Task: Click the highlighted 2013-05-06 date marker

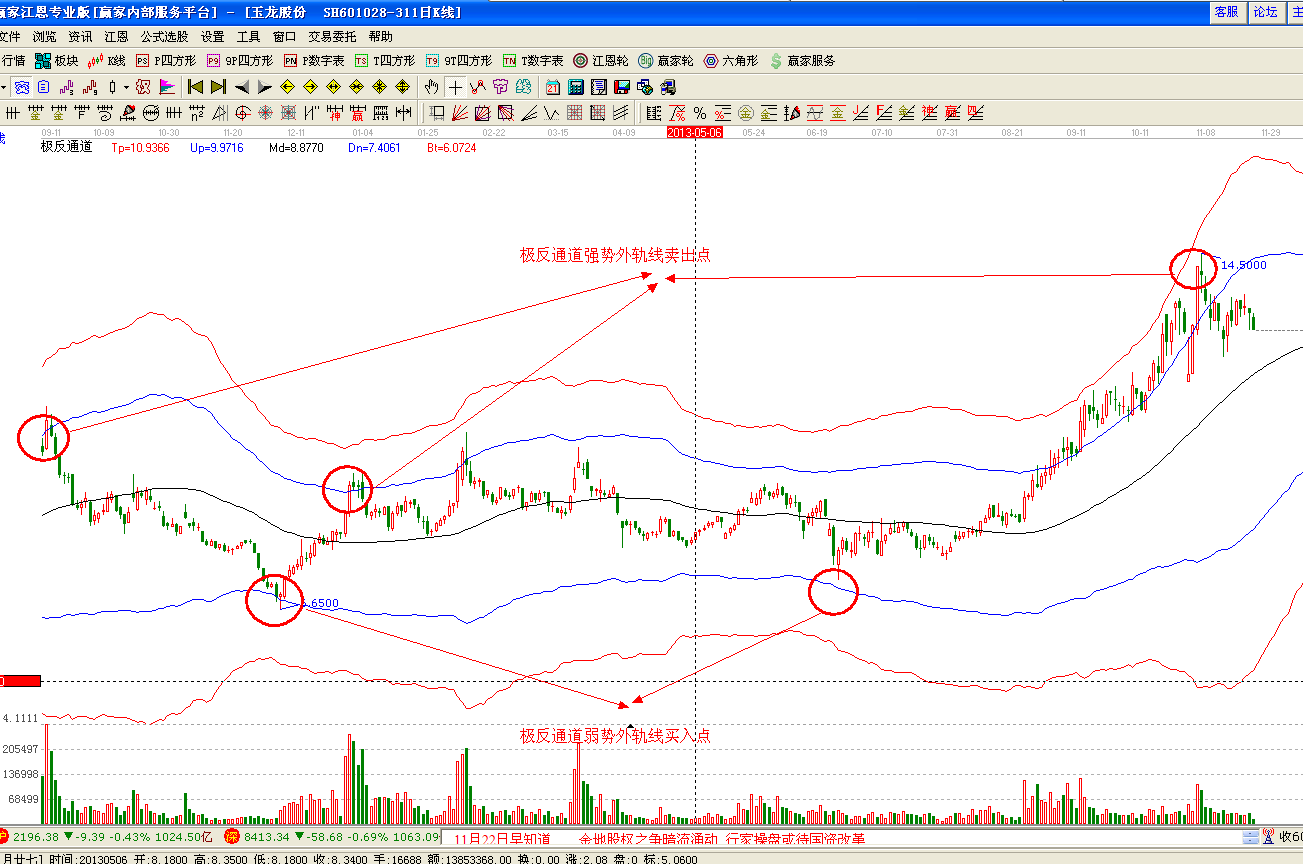Action: click(x=694, y=132)
